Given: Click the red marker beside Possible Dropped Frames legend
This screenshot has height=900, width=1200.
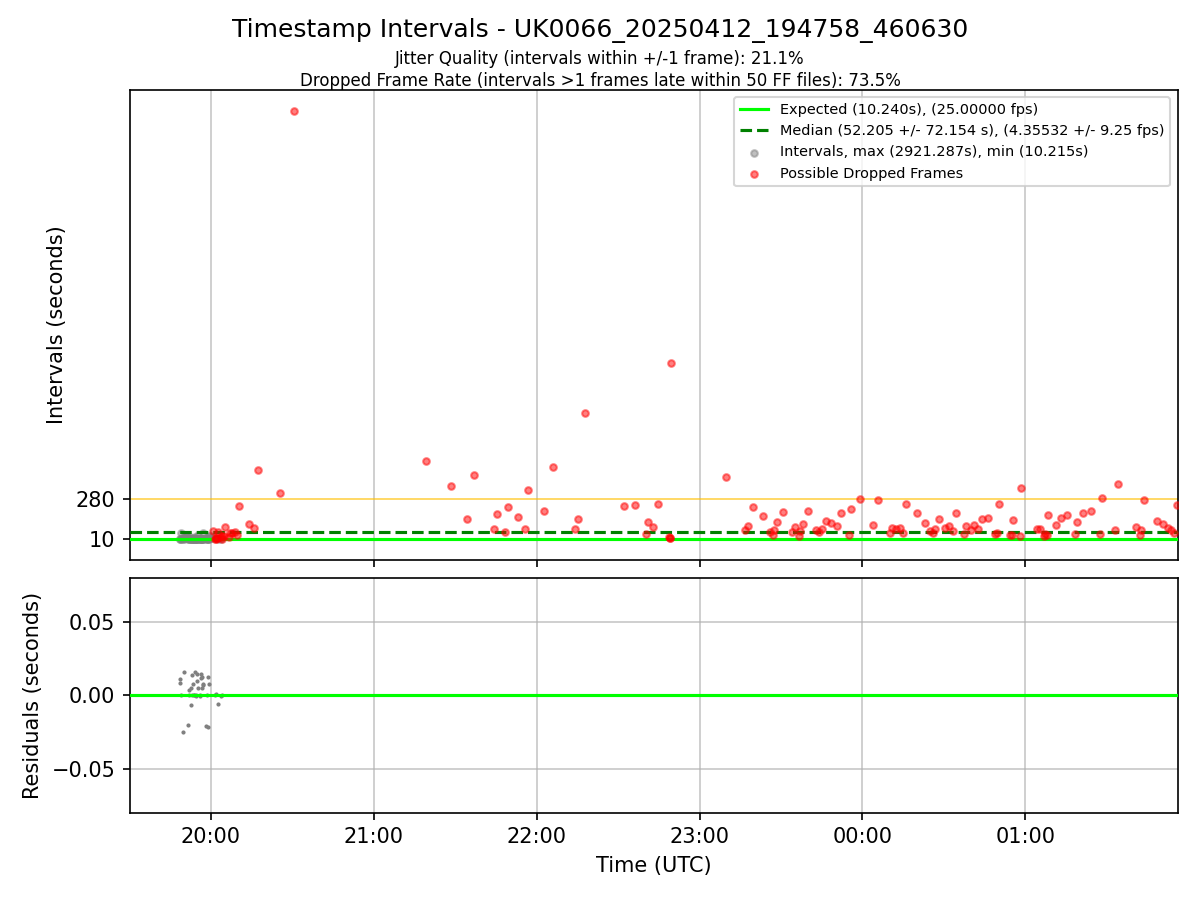Looking at the screenshot, I should pyautogui.click(x=755, y=174).
